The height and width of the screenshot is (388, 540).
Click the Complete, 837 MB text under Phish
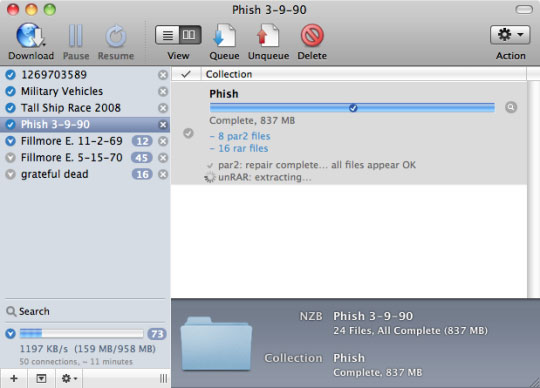[252, 120]
